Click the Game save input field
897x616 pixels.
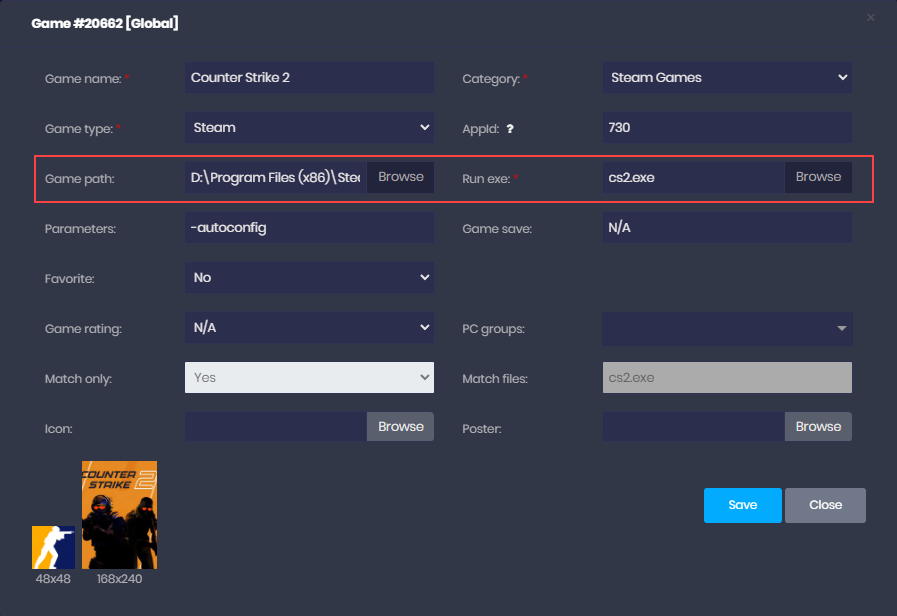(x=726, y=228)
